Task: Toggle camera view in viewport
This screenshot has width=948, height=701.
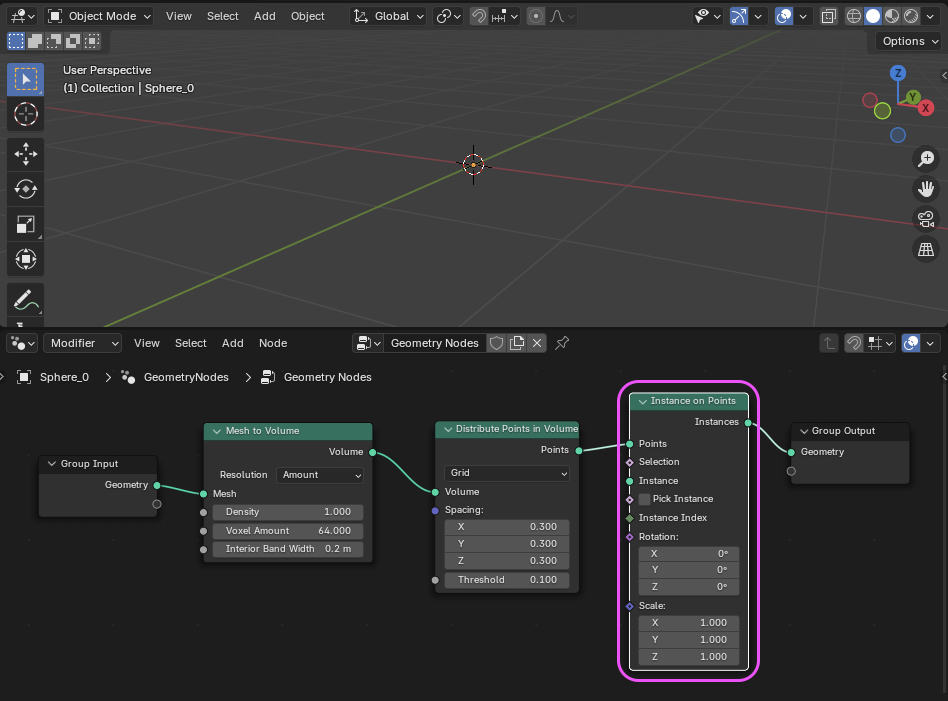Action: (x=926, y=219)
